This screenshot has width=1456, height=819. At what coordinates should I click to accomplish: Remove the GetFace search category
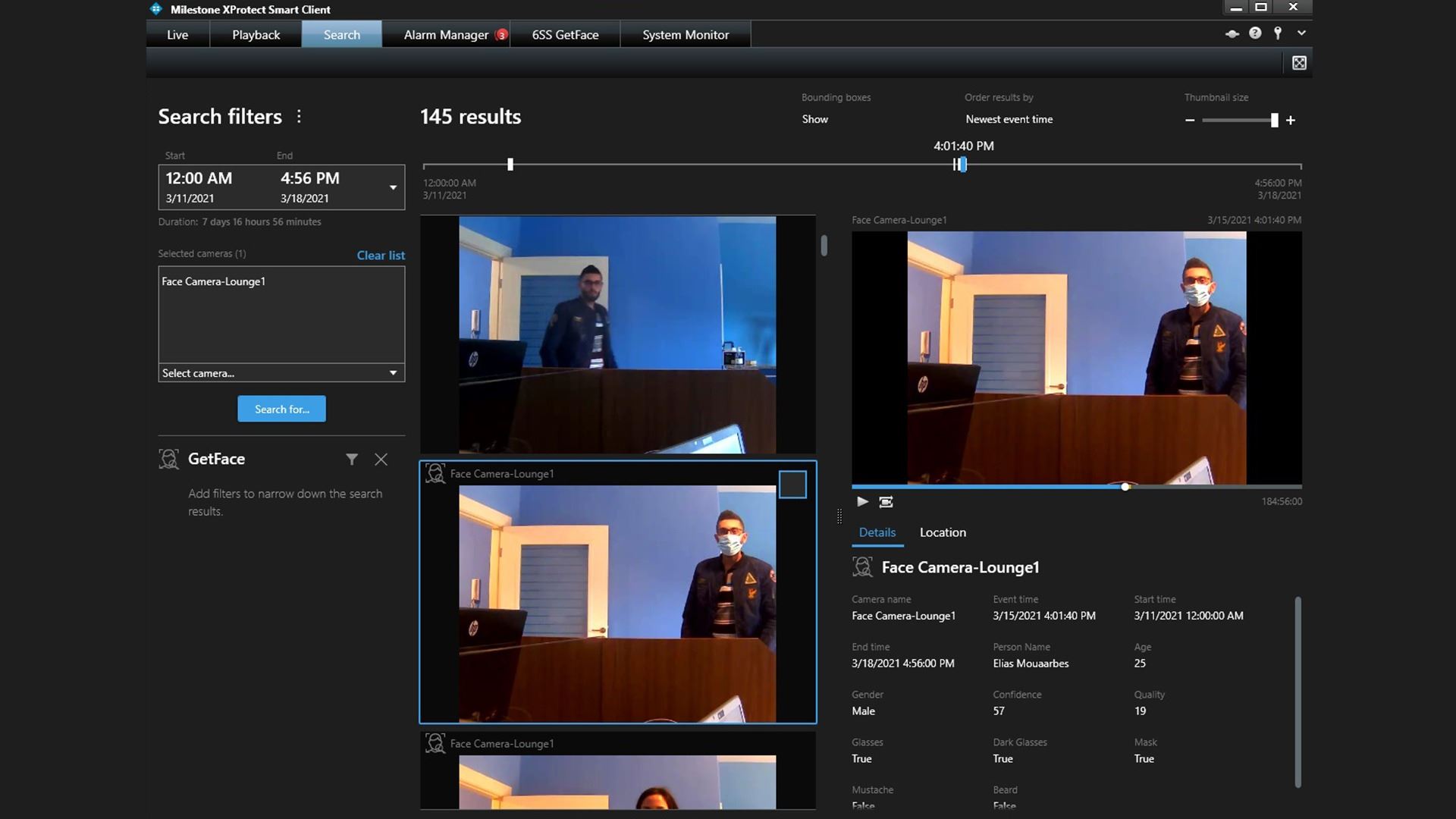point(381,459)
